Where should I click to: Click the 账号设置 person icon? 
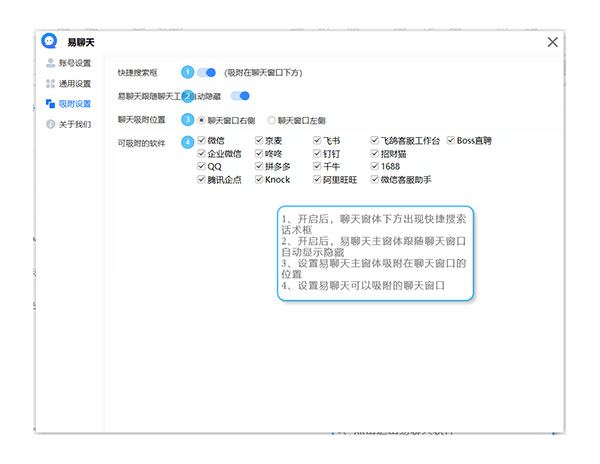pos(50,63)
